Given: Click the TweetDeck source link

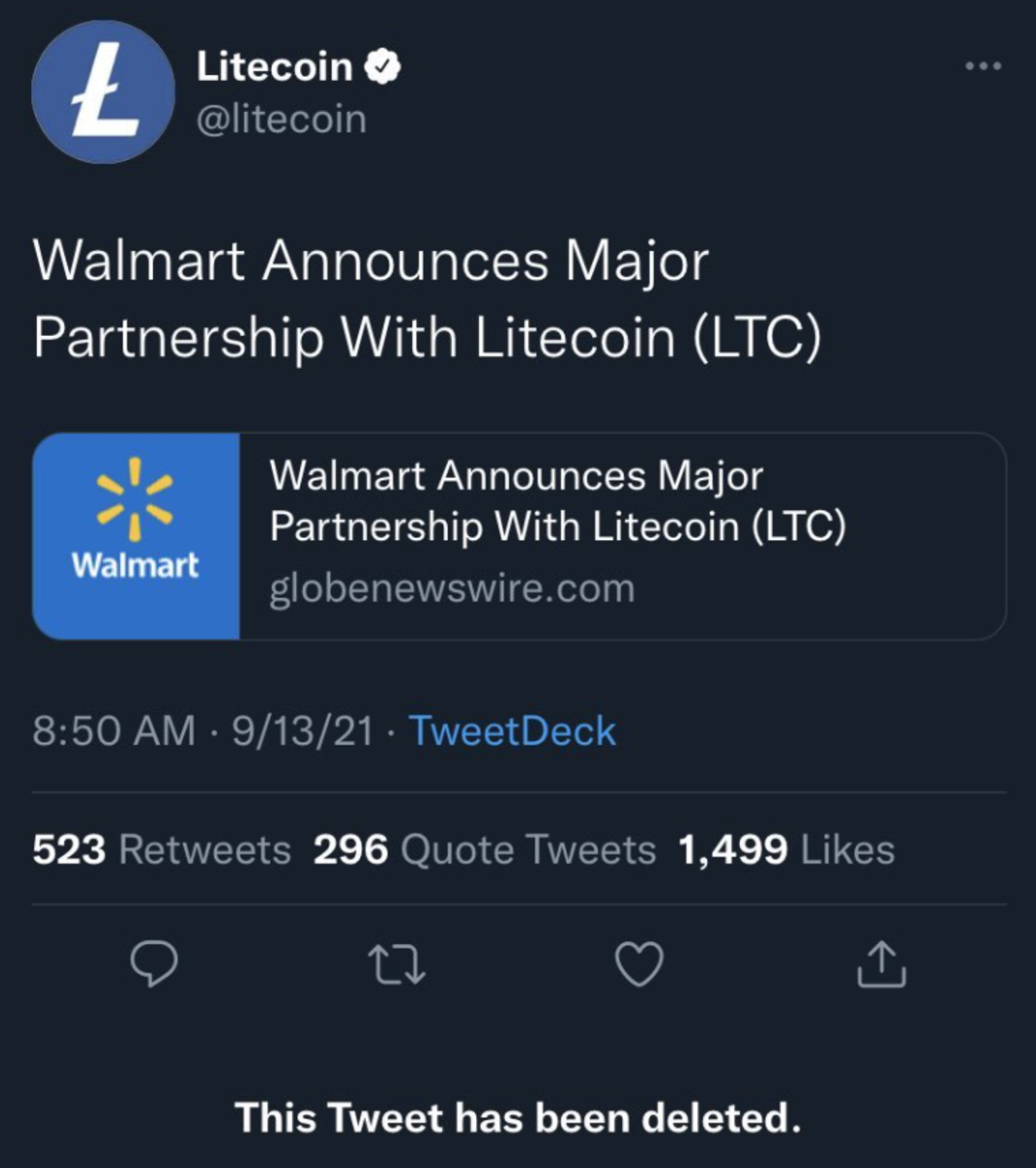Looking at the screenshot, I should point(512,731).
